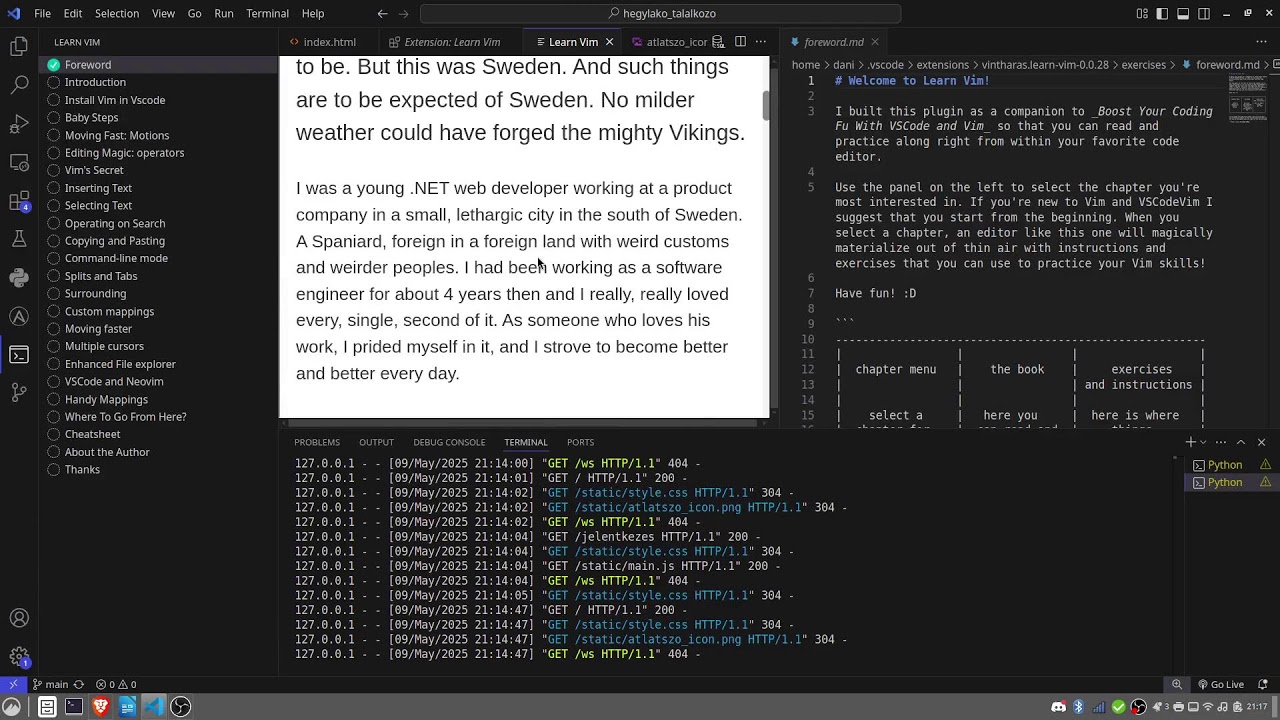
Task: Click the Learn Vim webview vertical scrollbar
Action: tap(766, 105)
